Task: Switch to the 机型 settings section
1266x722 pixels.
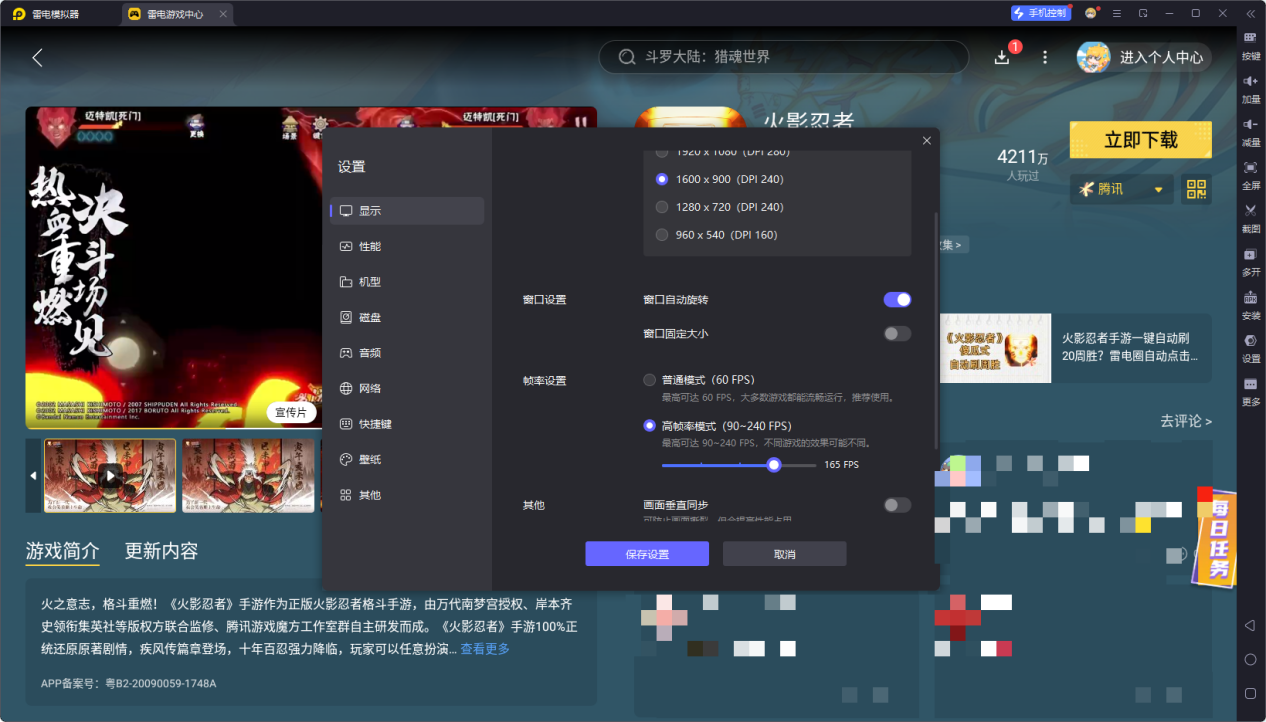Action: [407, 282]
